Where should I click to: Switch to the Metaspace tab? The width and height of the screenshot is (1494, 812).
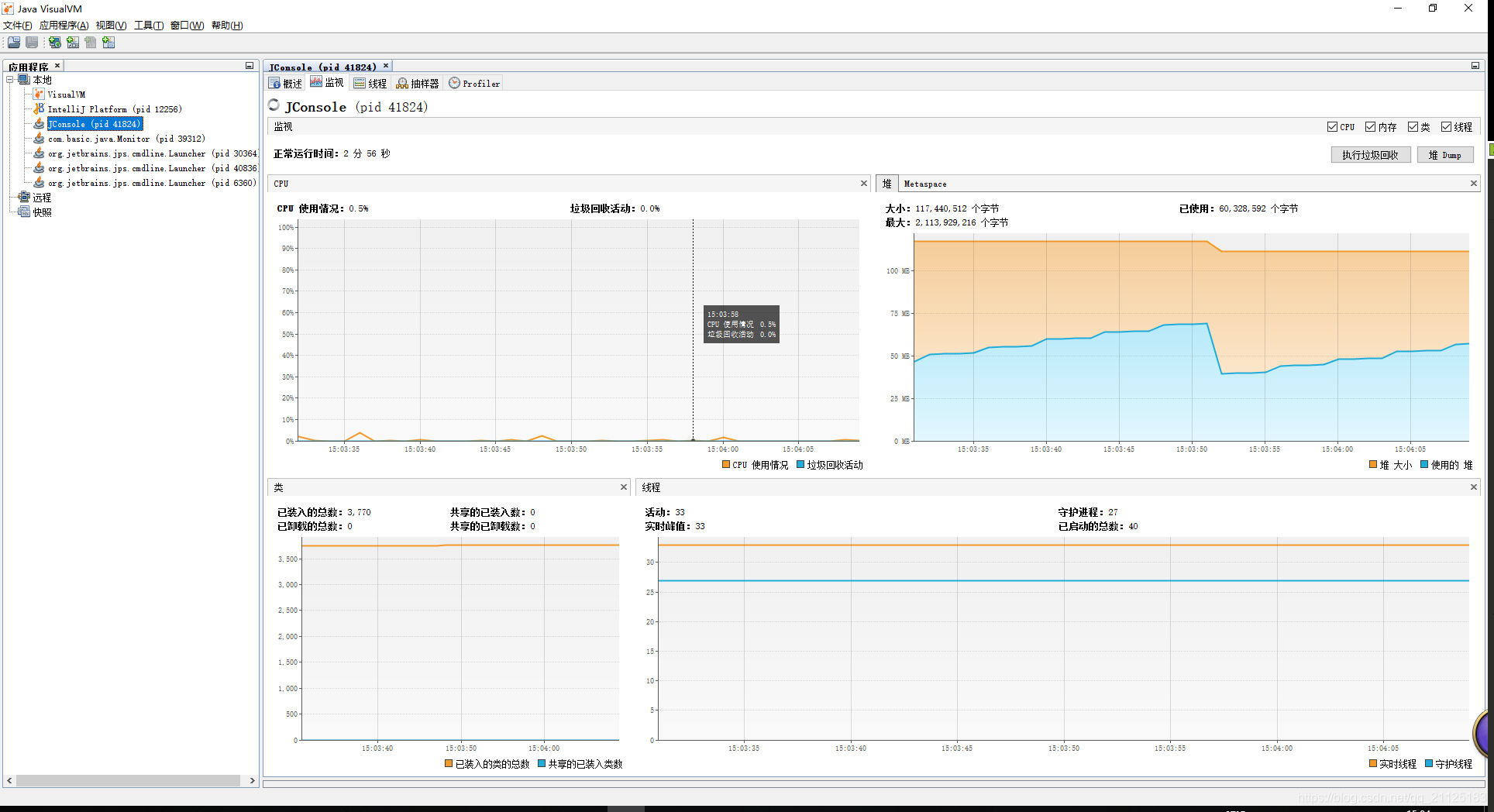925,184
